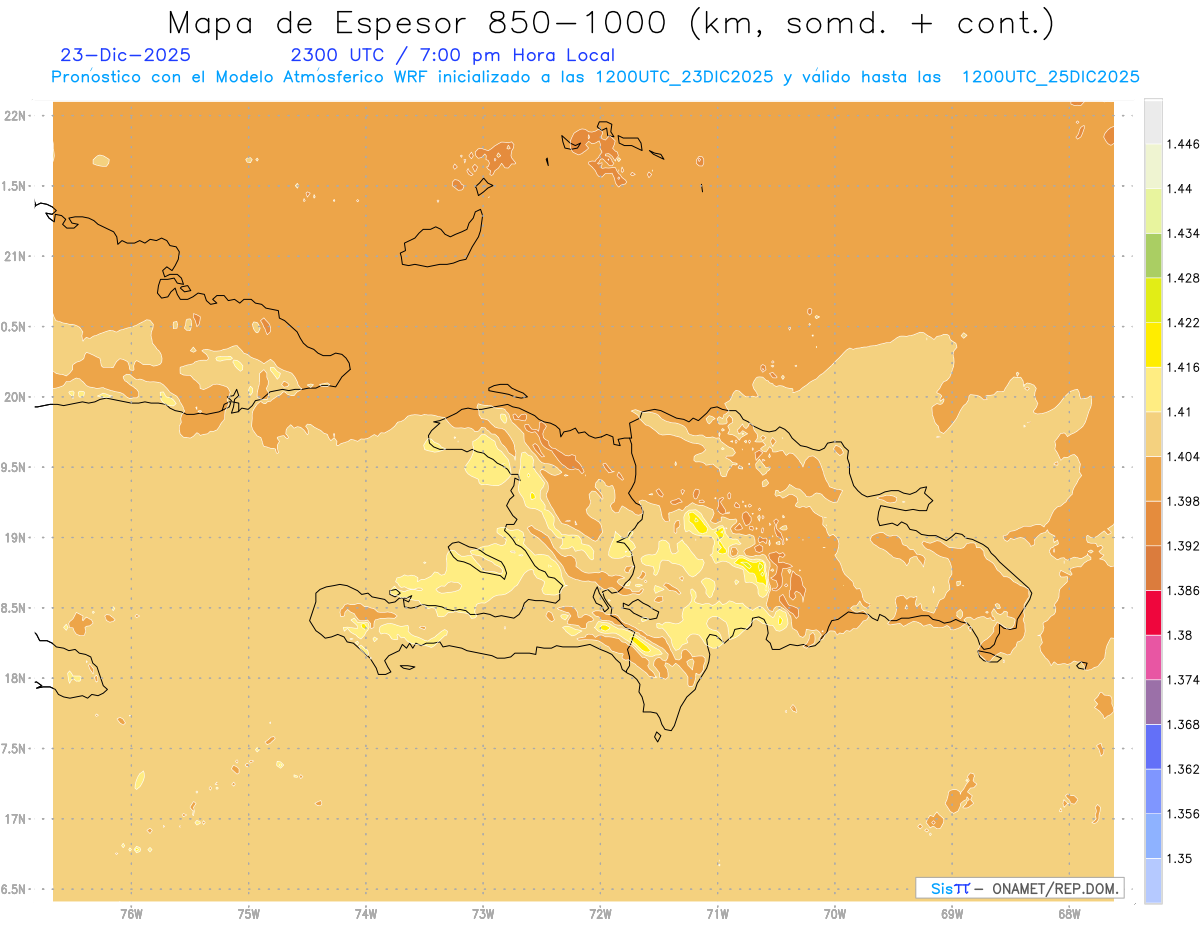
Task: Click the legend value '1.404'
Action: tap(1183, 456)
